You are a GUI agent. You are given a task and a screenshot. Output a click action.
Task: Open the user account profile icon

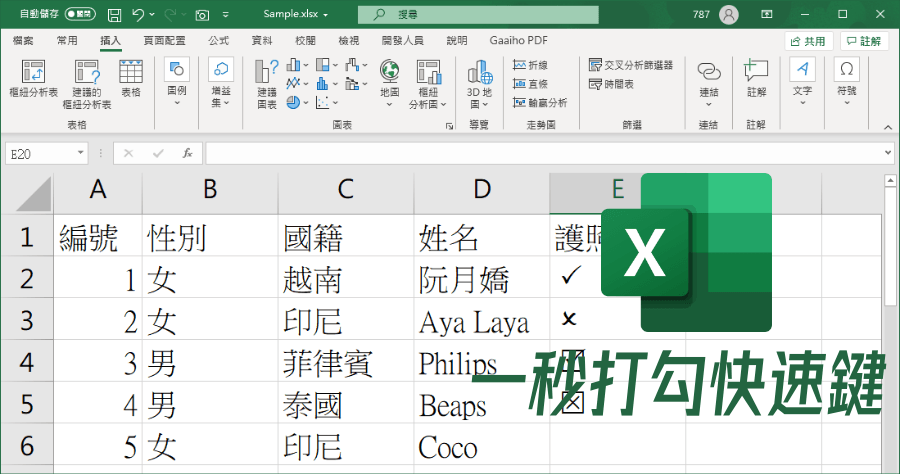pyautogui.click(x=728, y=14)
